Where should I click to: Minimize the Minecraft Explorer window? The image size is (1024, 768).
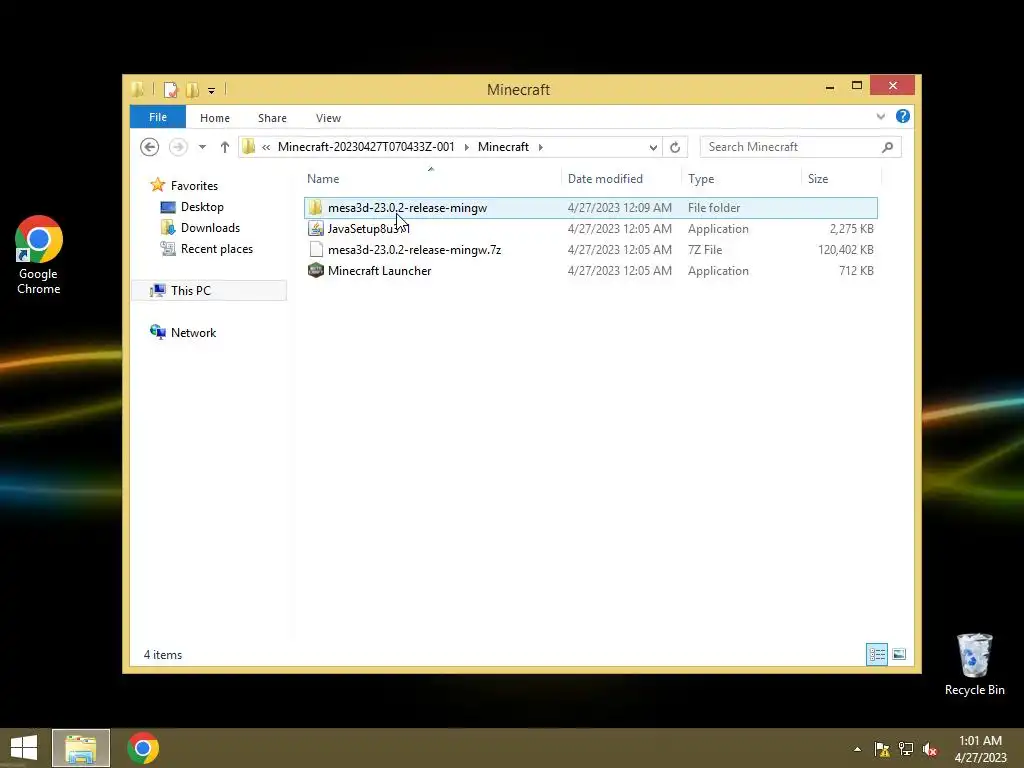point(830,86)
